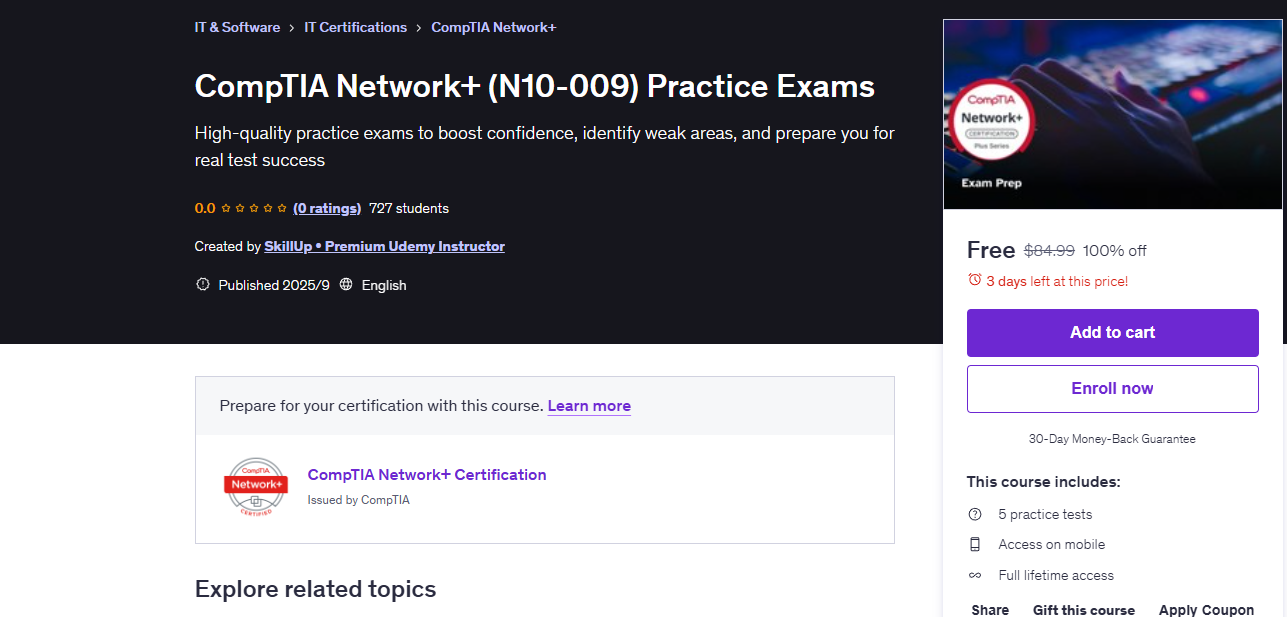Click the This course includes heading
The image size is (1287, 617).
pos(1043,482)
